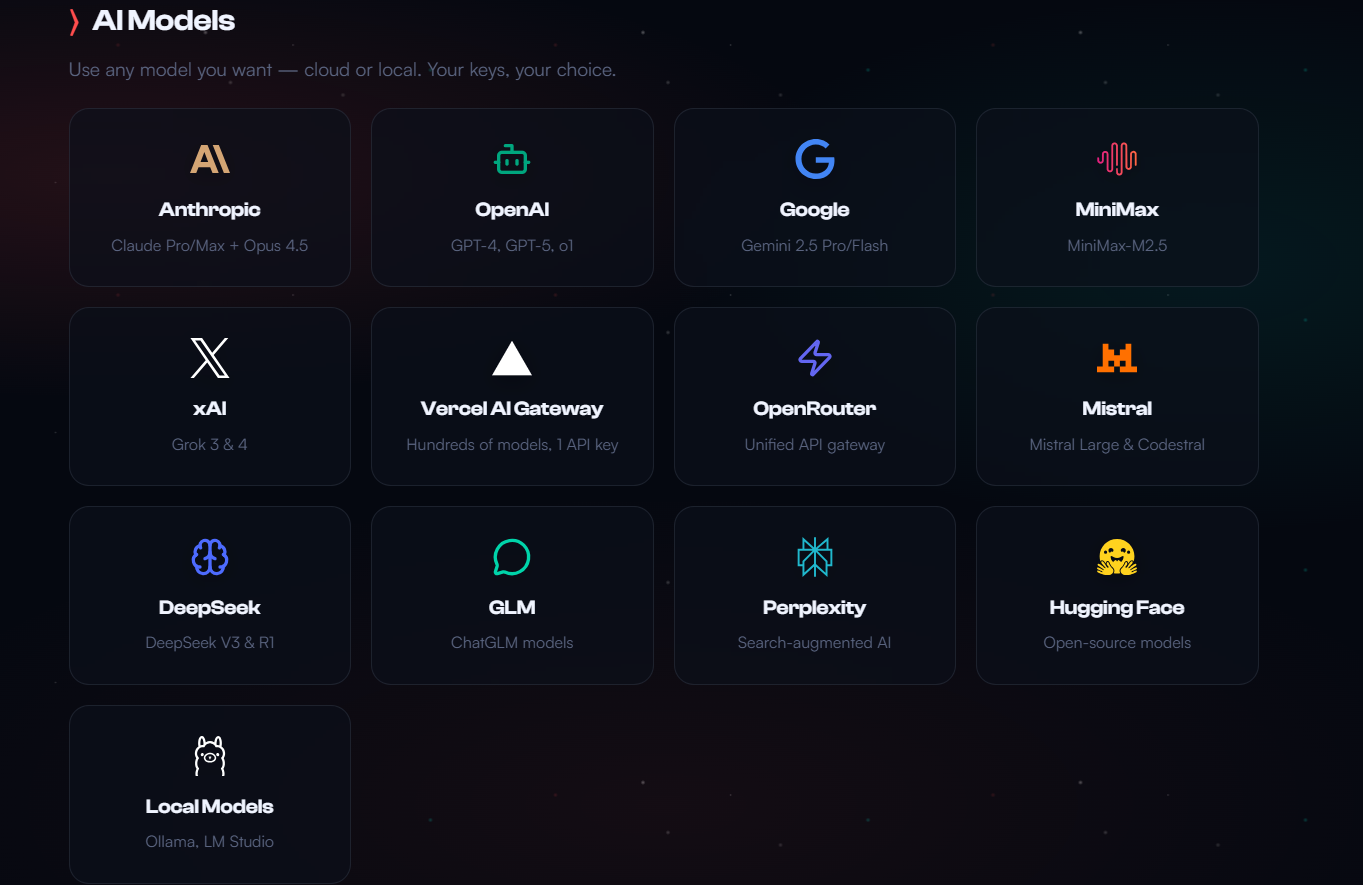Click the OpenRouter title text
Viewport: 1363px width, 885px height.
[x=815, y=409]
